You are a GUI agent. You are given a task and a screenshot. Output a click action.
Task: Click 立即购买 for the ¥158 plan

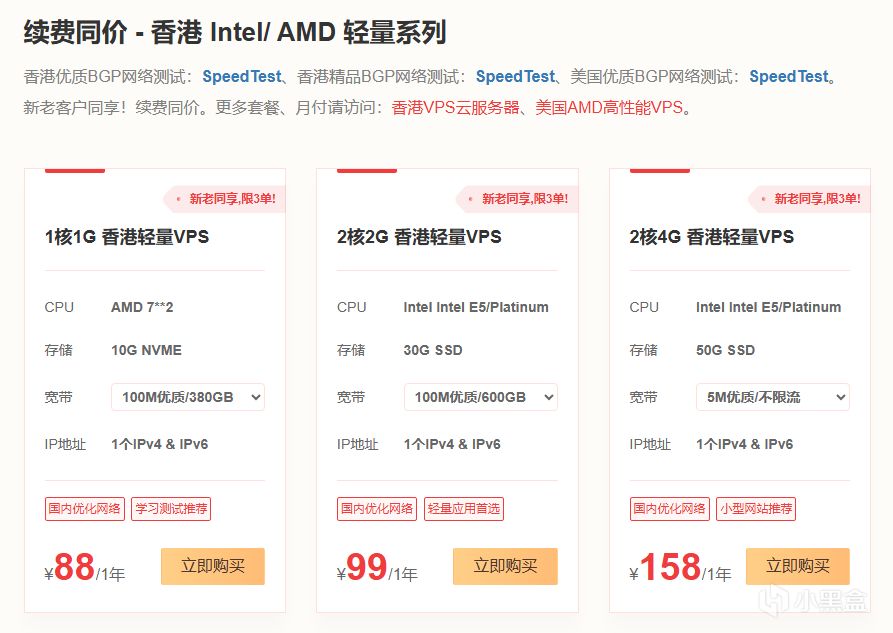pos(797,566)
